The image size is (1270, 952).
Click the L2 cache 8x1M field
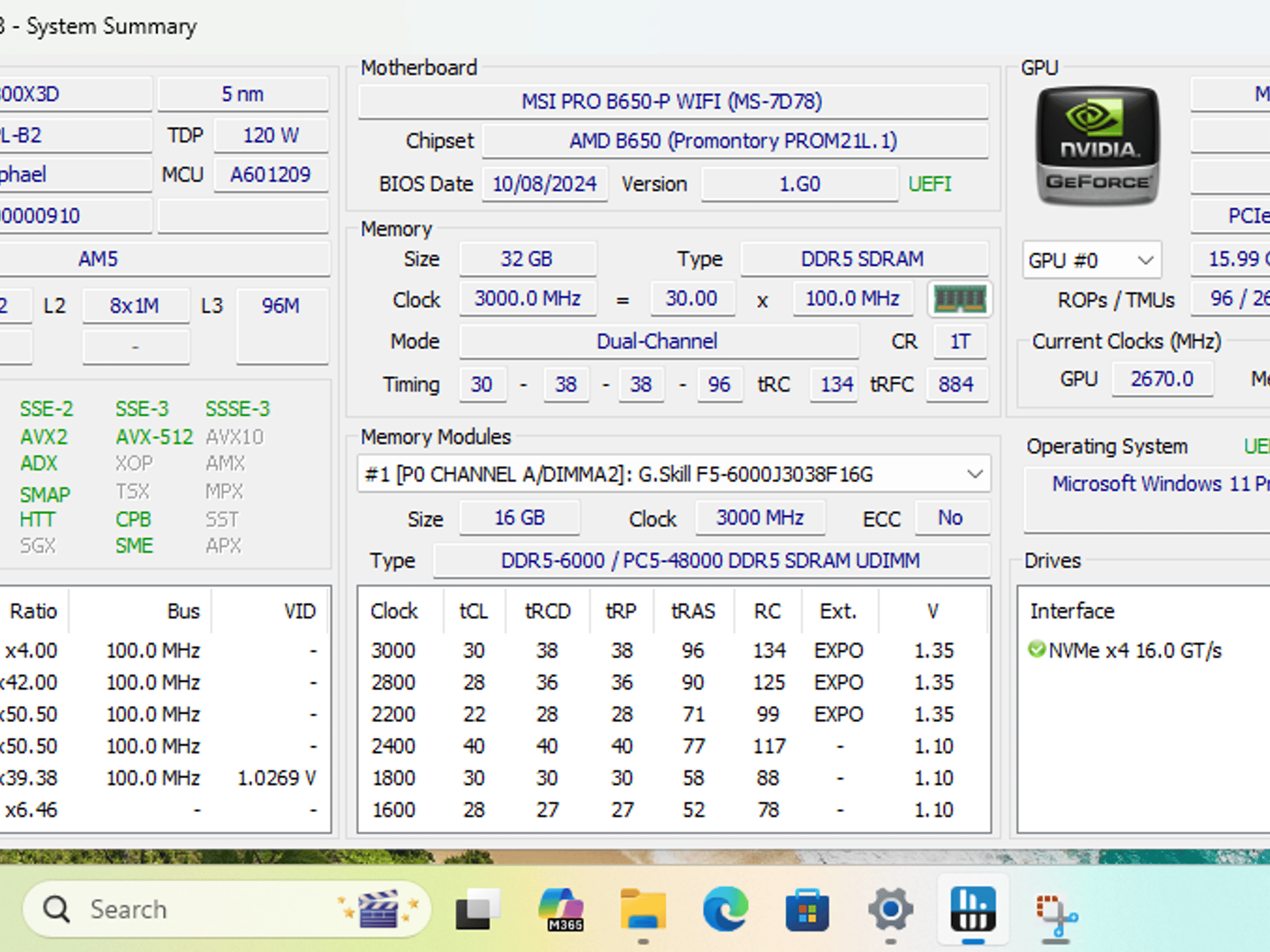[x=135, y=306]
